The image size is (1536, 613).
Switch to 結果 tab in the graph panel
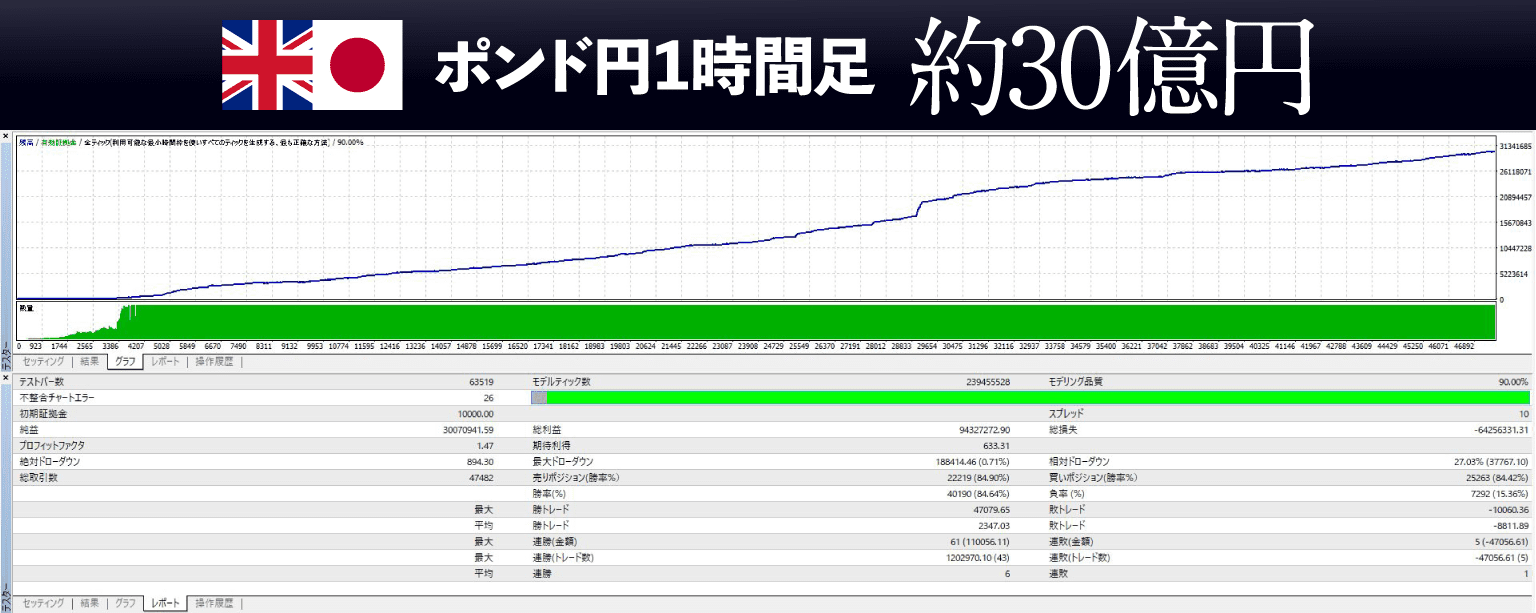[x=90, y=362]
